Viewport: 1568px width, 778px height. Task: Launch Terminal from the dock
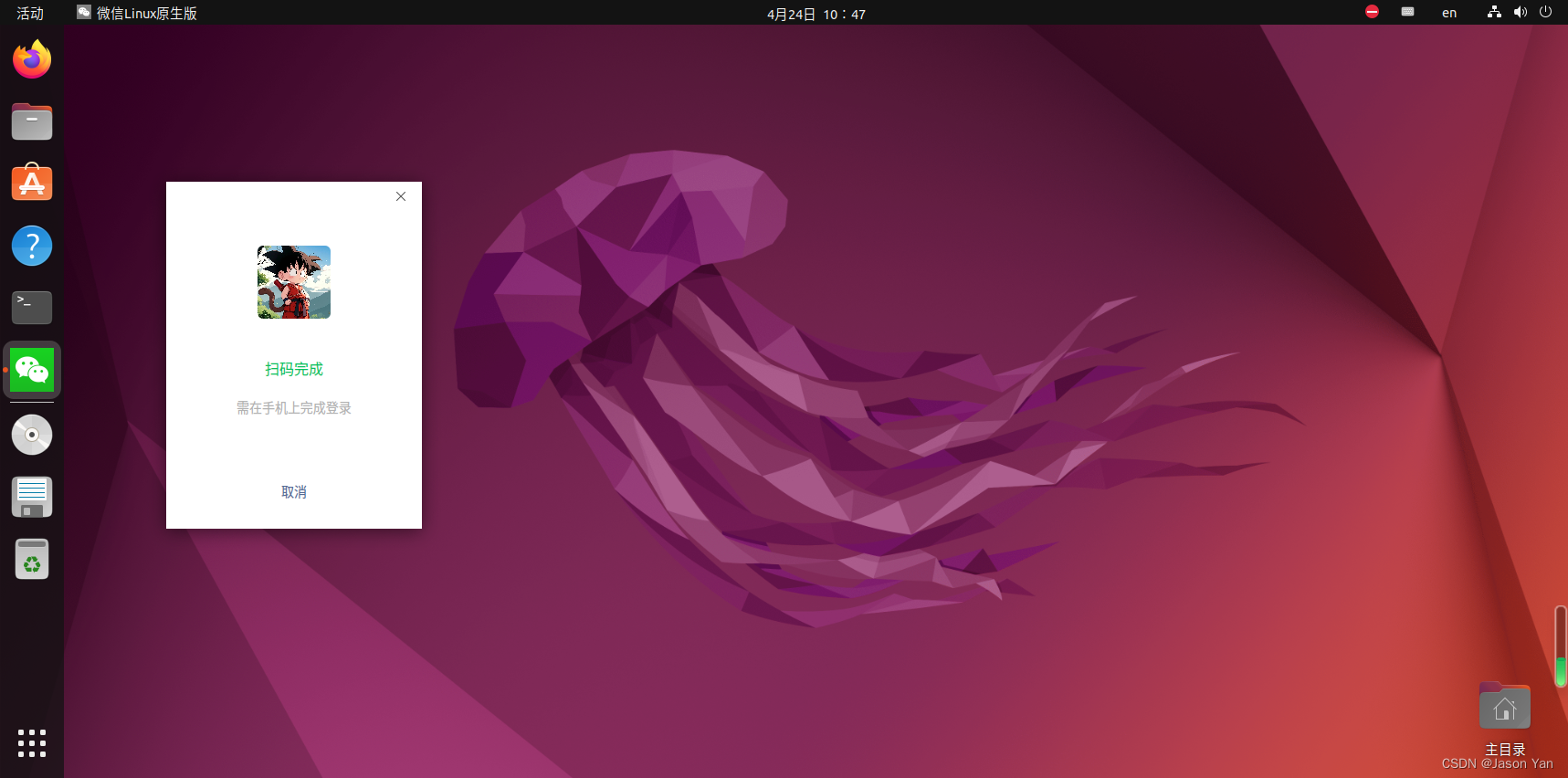click(32, 308)
